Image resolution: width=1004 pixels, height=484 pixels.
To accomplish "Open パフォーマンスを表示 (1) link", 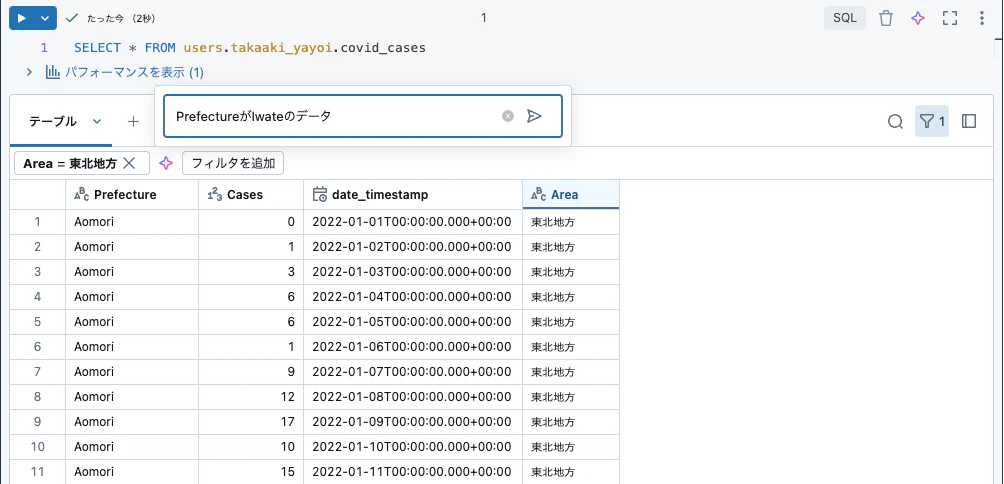I will (x=134, y=73).
